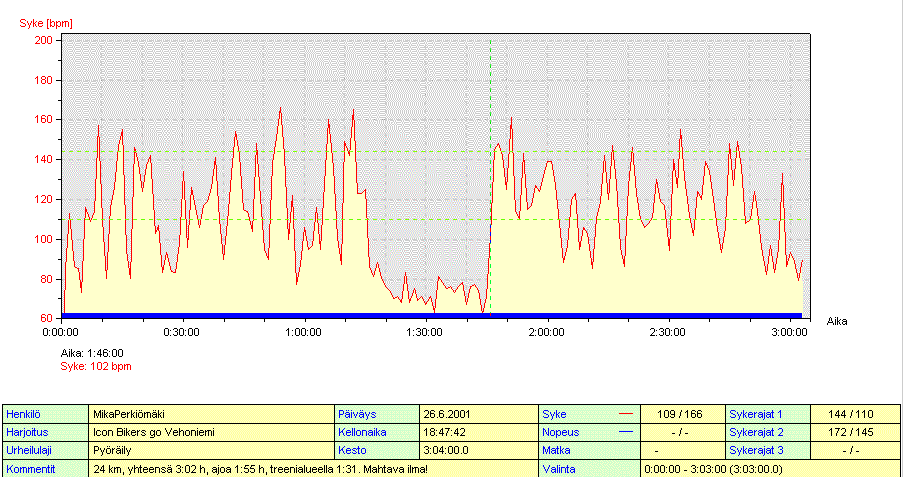Click the 'Icon Bikers go Vehoniemi' exercise field
This screenshot has width=903, height=477.
coord(210,432)
